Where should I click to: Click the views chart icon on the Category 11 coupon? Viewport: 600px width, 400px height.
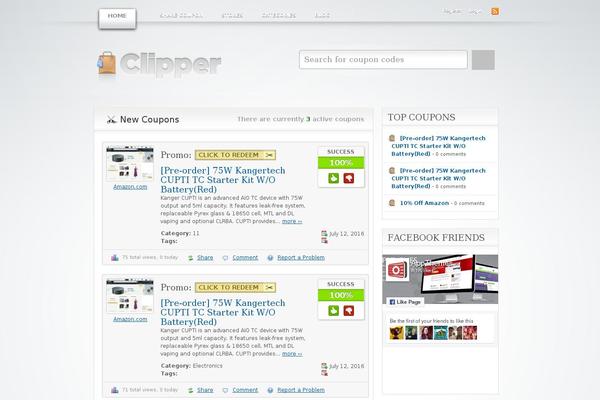(115, 258)
